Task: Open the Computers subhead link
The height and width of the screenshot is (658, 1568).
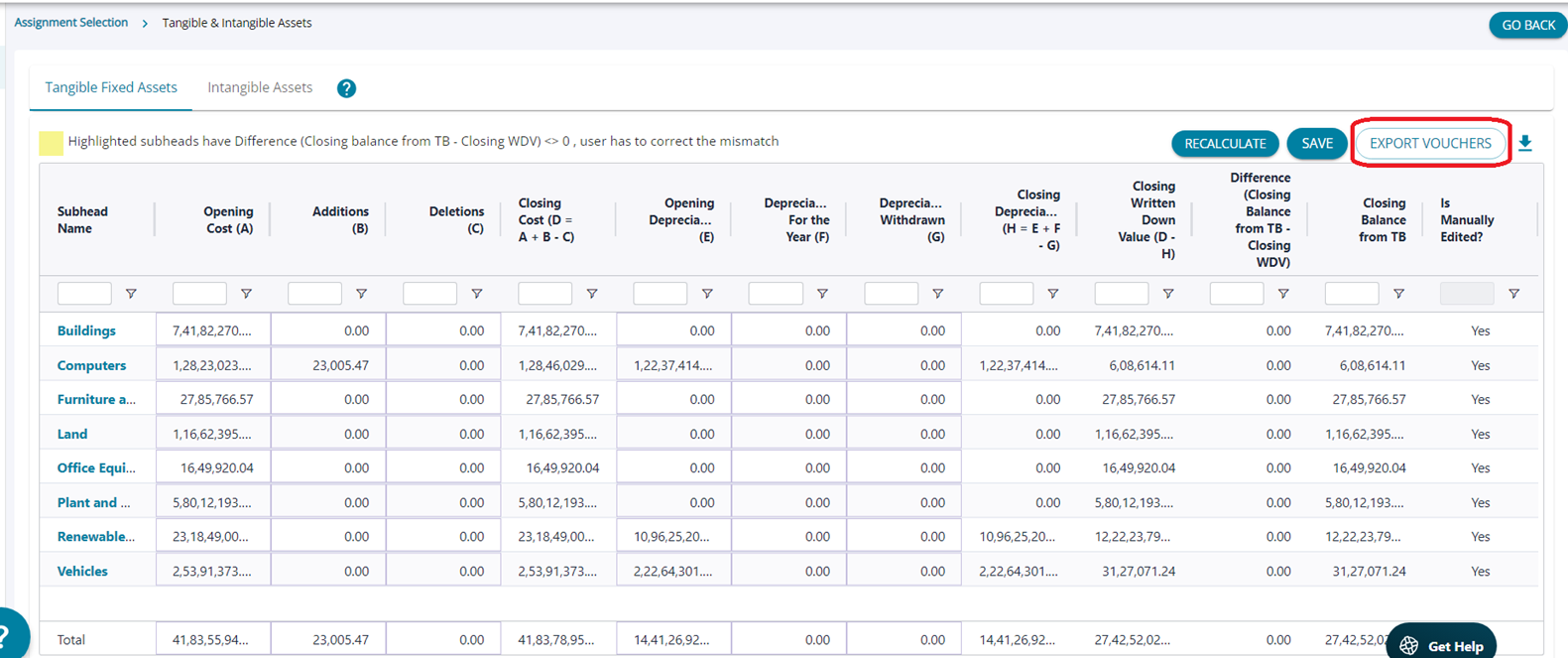Action: pyautogui.click(x=91, y=365)
